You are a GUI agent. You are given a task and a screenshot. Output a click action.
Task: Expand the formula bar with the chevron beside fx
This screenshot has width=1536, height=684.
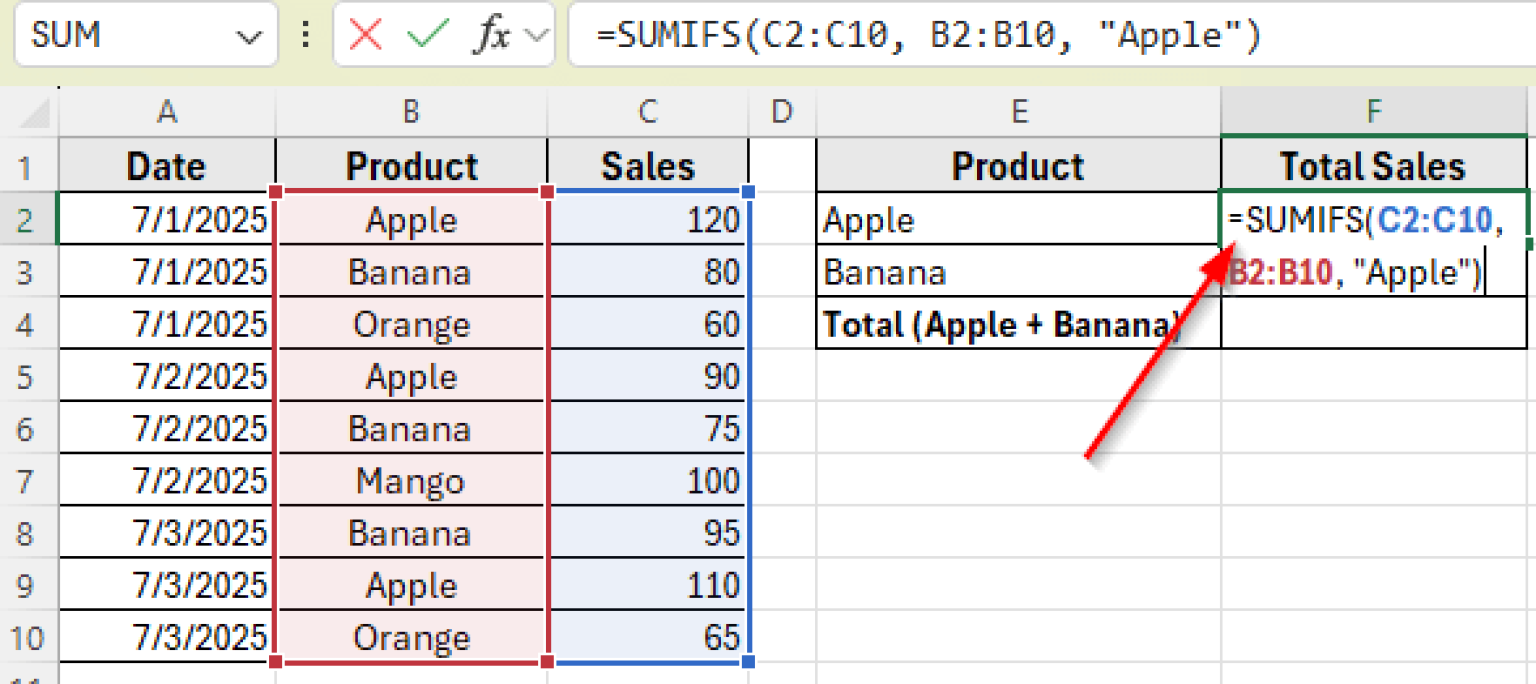coord(537,35)
